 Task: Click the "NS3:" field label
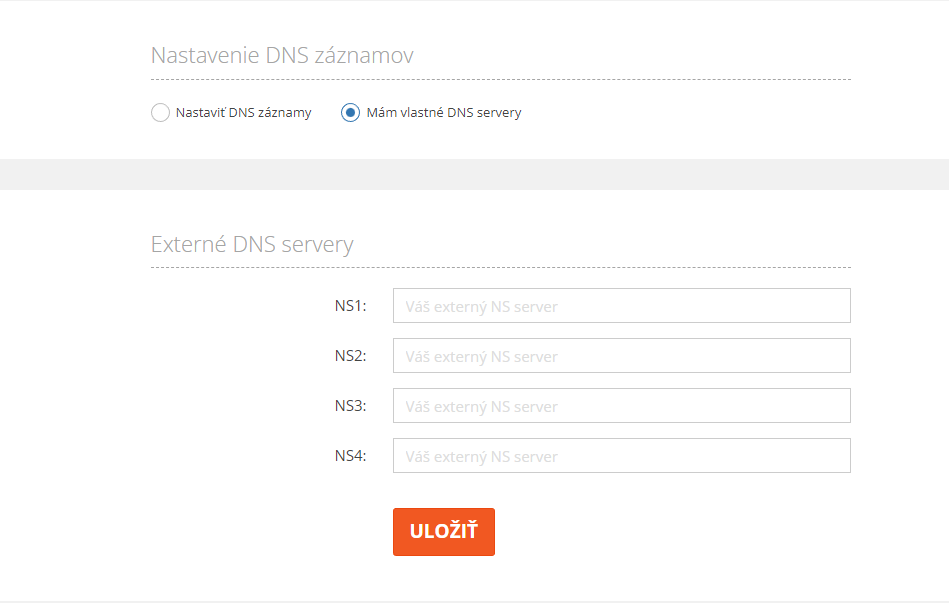click(350, 406)
